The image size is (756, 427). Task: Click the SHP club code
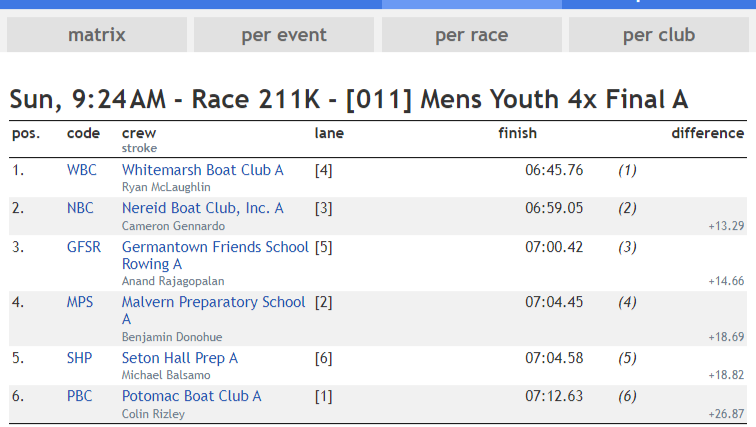click(x=80, y=358)
